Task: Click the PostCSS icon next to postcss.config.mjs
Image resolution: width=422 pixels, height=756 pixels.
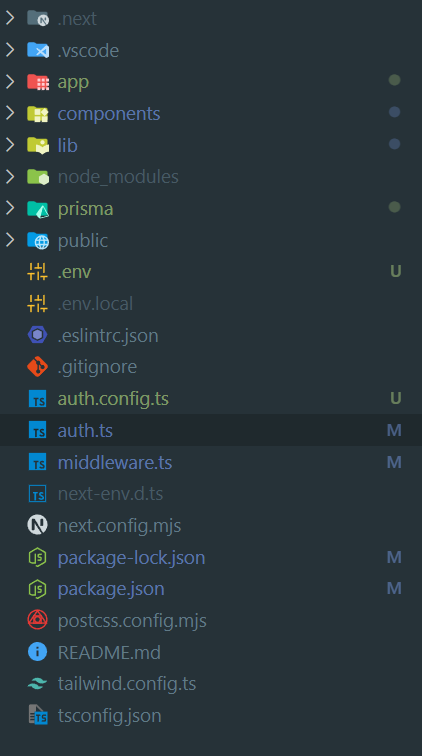Action: (38, 620)
